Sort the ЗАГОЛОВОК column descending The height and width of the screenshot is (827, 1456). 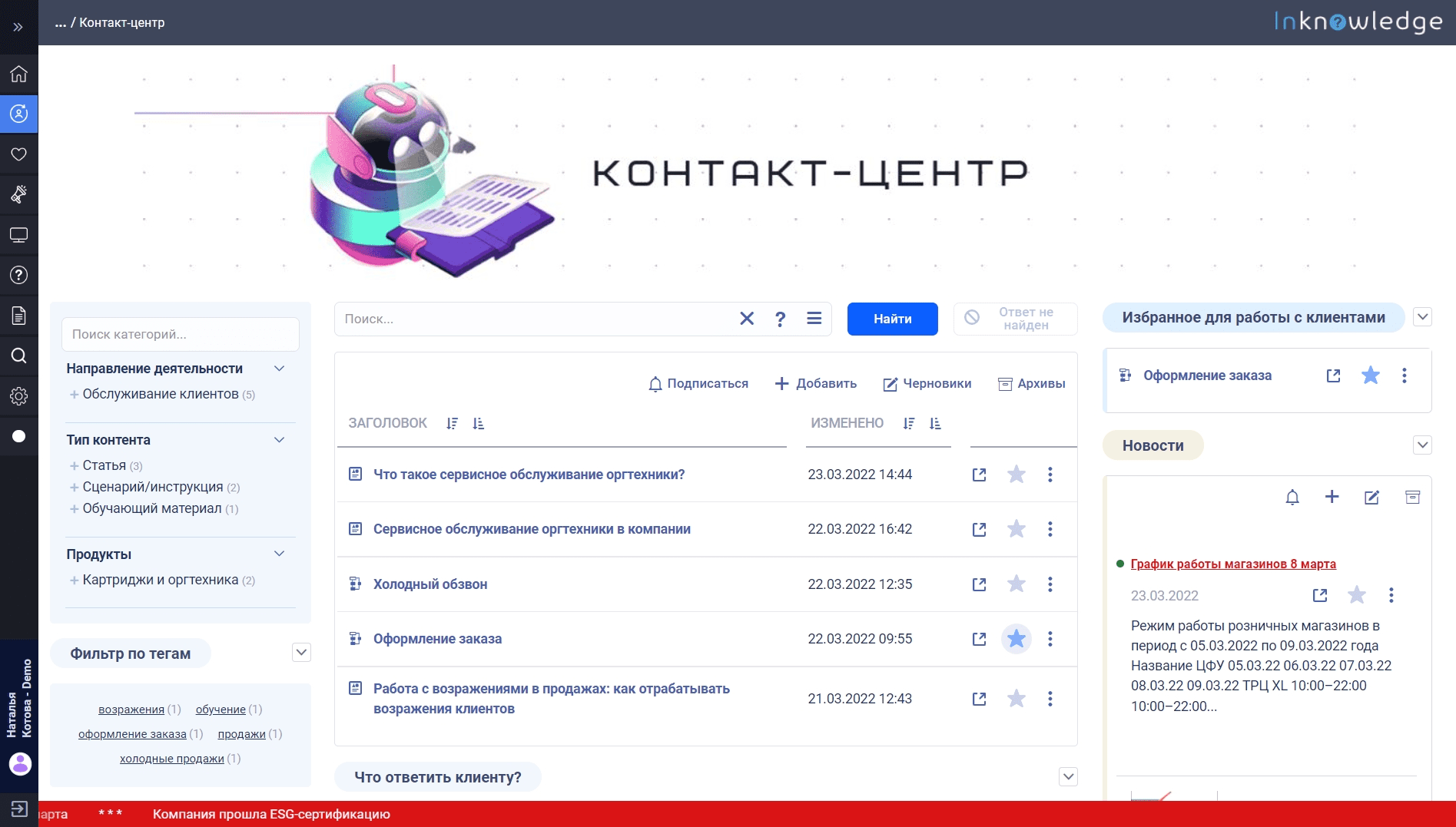point(452,423)
